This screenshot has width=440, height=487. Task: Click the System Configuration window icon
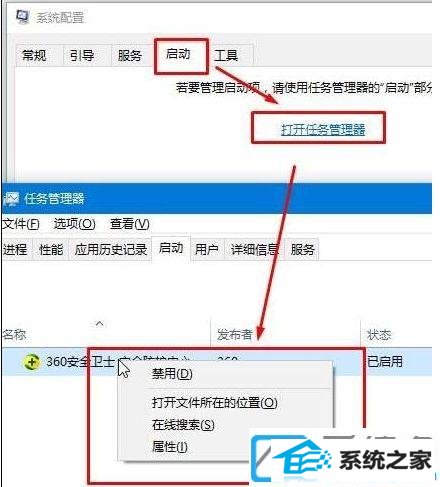point(23,17)
